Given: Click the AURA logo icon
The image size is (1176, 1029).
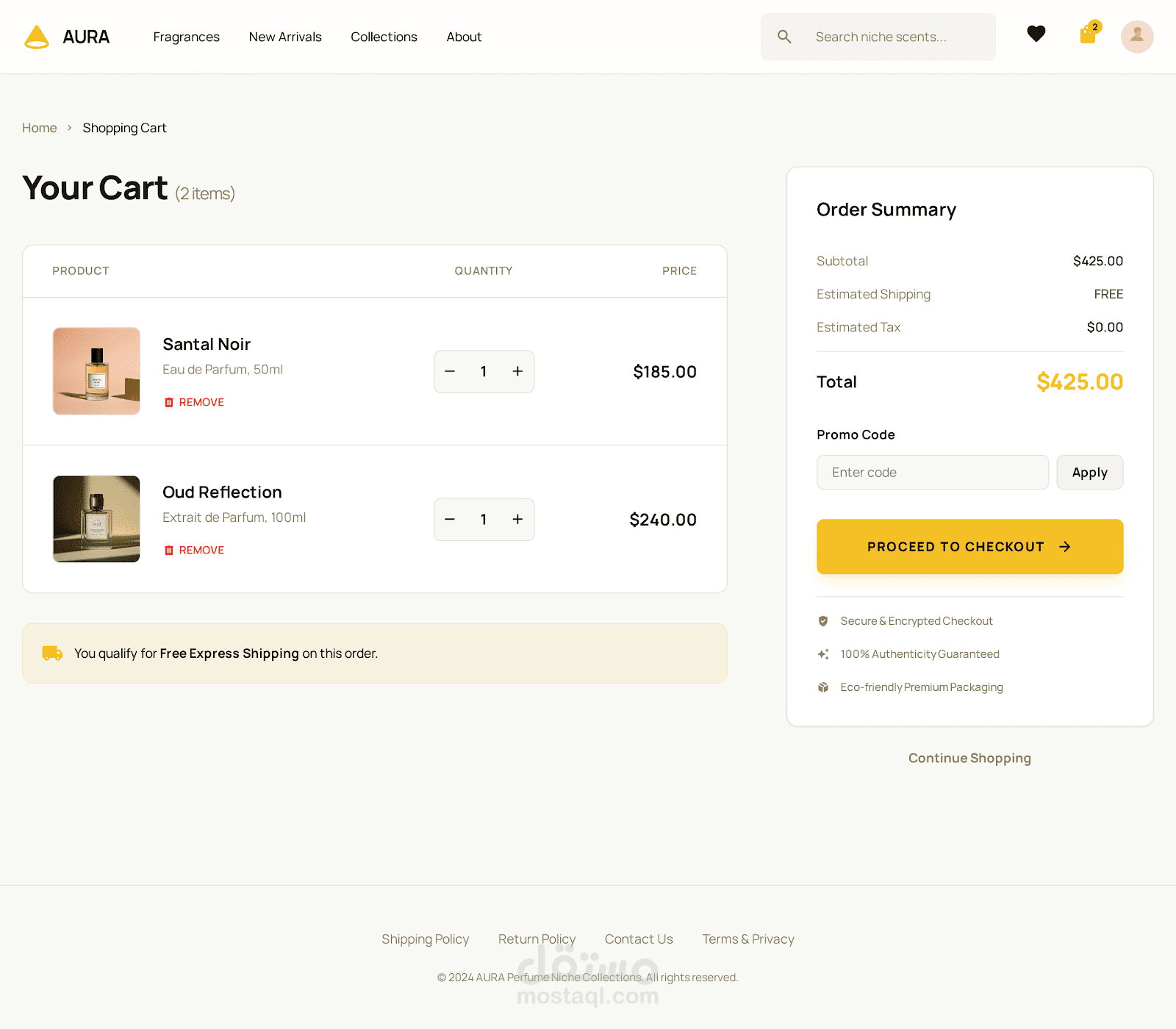Looking at the screenshot, I should click(37, 37).
